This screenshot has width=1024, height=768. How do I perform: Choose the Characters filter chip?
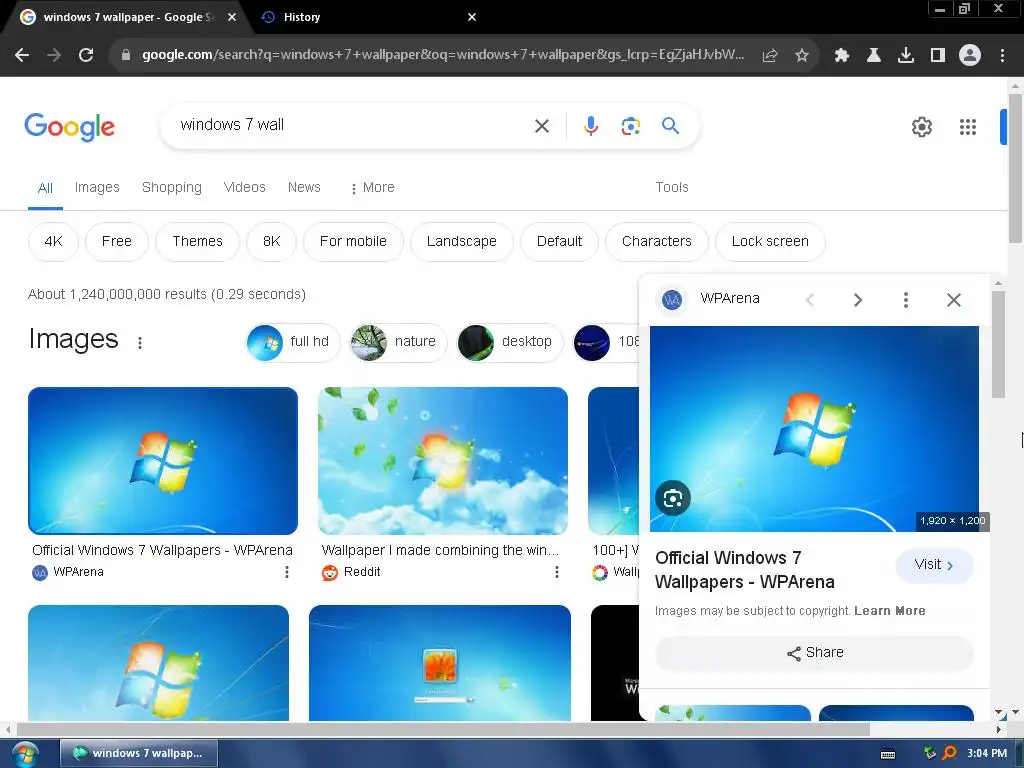(657, 242)
